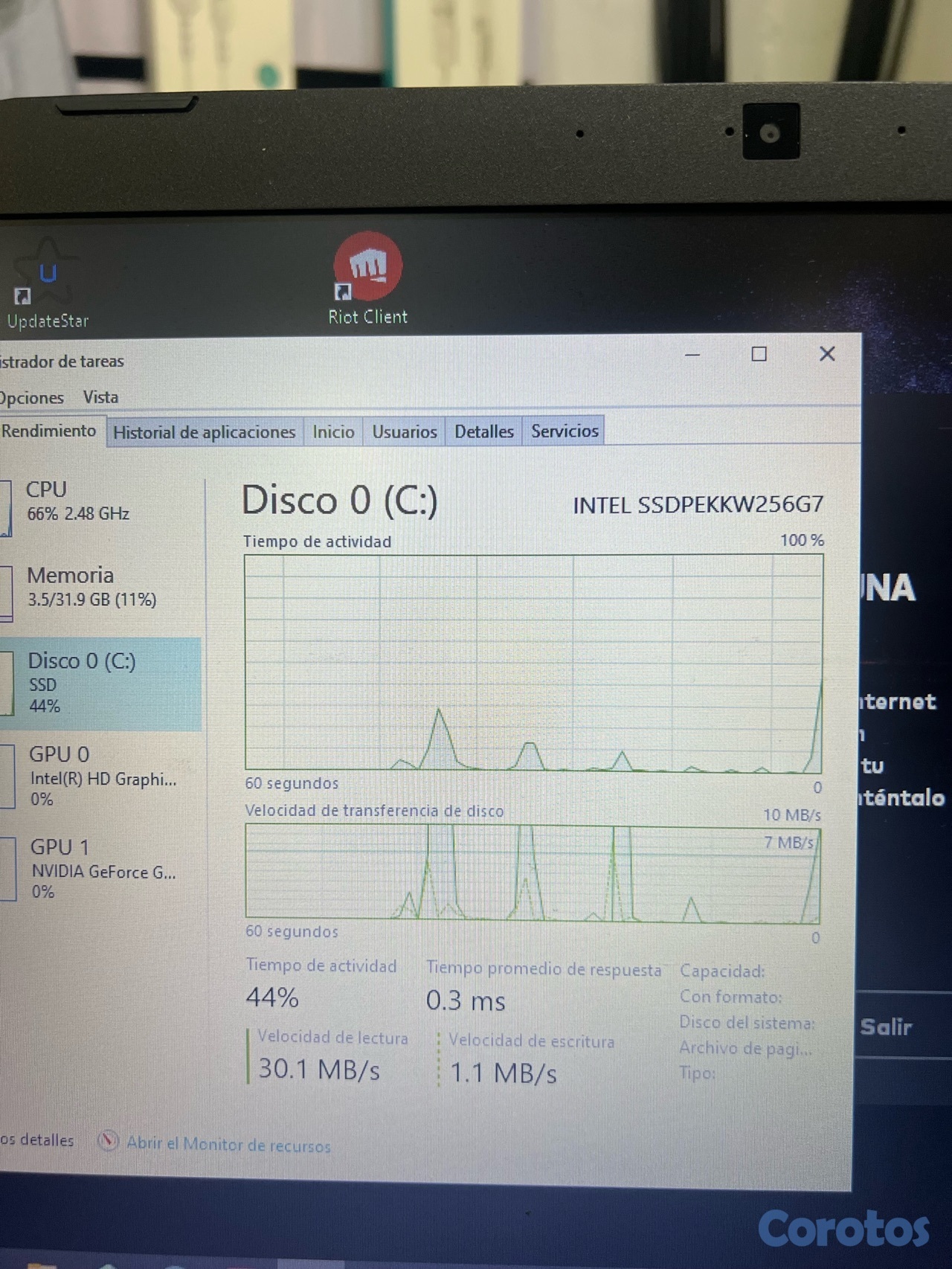Go to the Servicios tab
The image size is (952, 1269).
(x=565, y=431)
